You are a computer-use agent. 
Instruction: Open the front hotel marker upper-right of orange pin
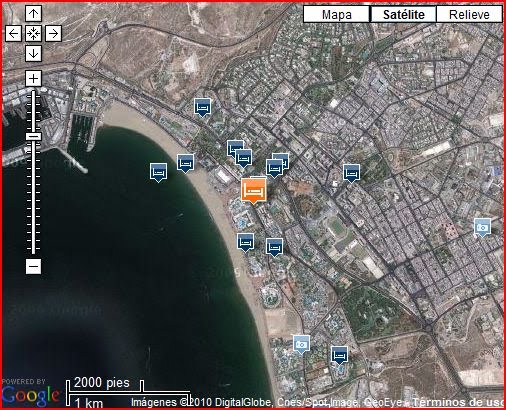coord(274,168)
